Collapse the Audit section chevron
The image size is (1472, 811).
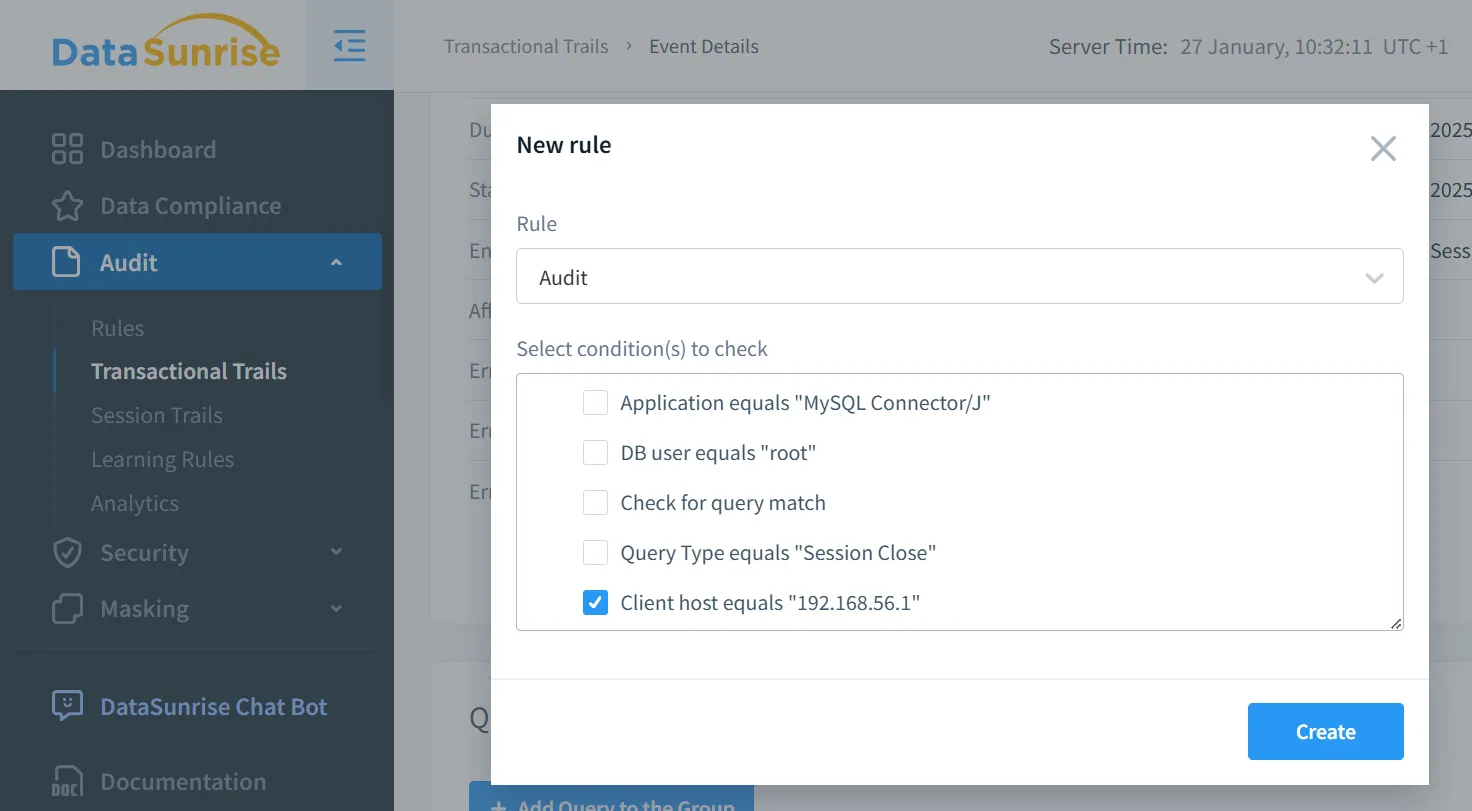click(x=336, y=262)
